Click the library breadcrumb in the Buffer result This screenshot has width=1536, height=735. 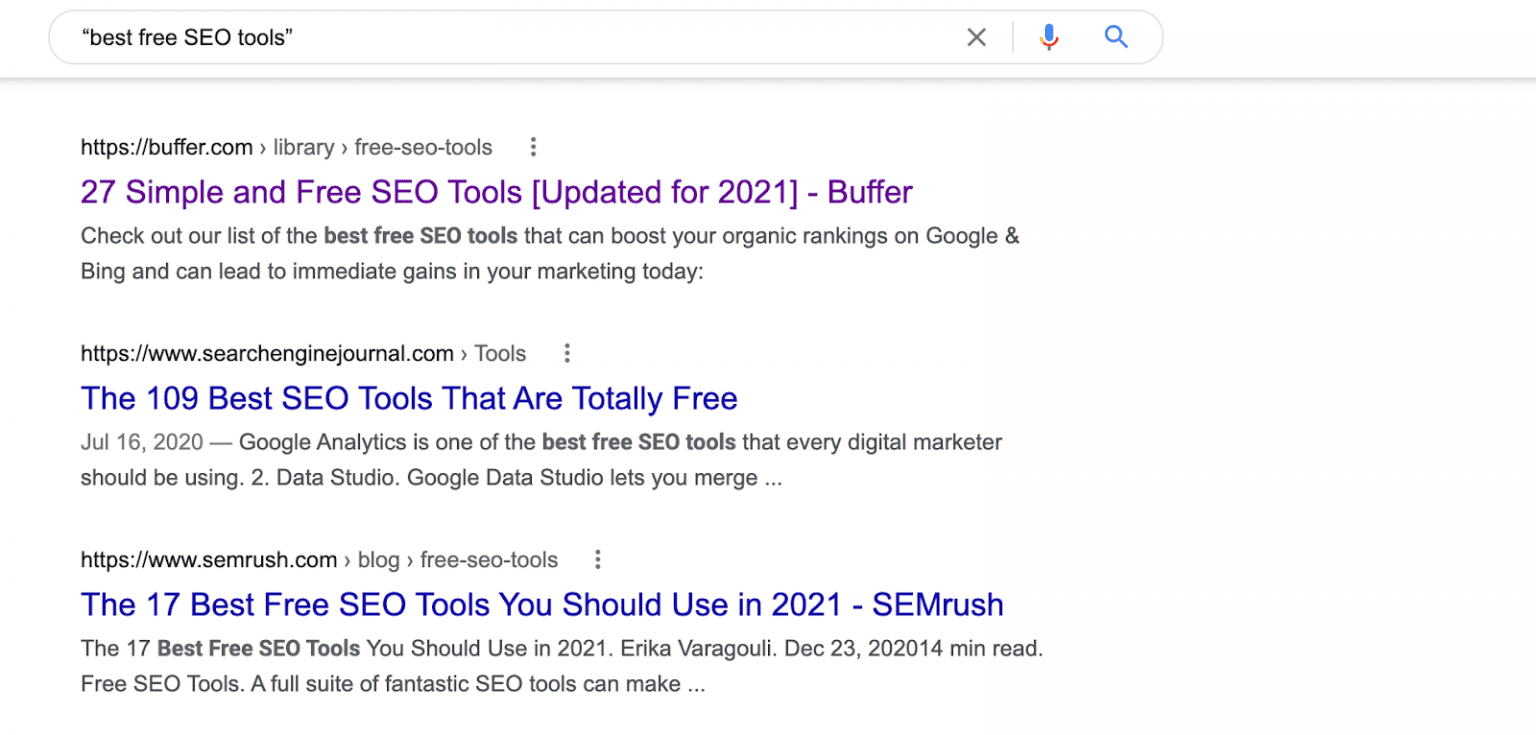pos(303,147)
